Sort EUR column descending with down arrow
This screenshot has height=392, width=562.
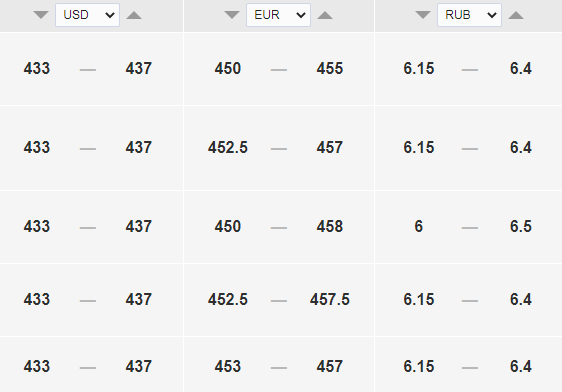[232, 15]
